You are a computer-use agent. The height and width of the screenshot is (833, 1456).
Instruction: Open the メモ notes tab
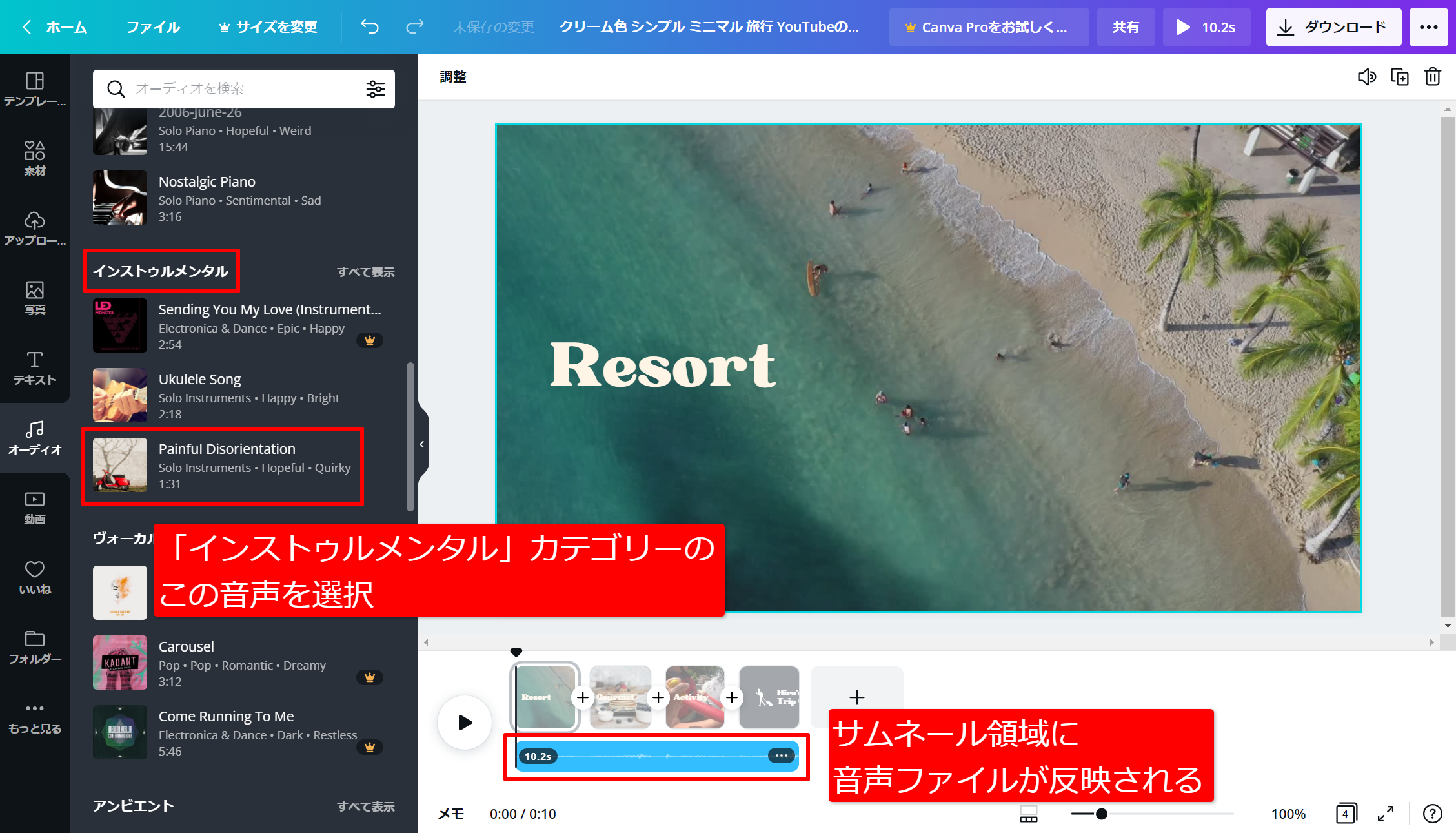click(451, 814)
